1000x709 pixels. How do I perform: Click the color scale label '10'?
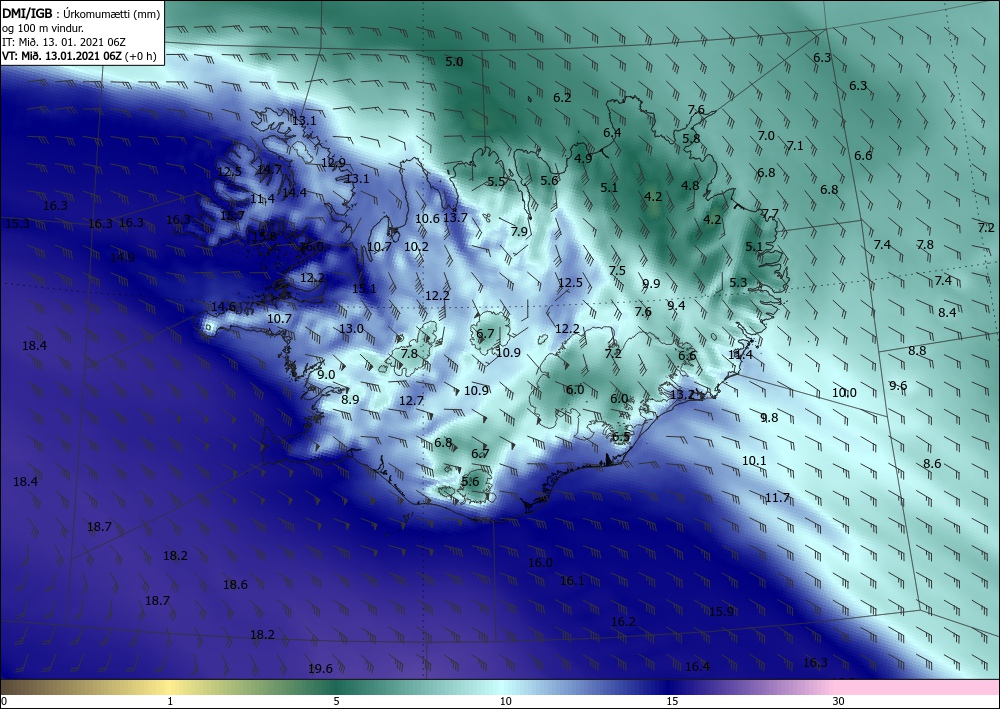[505, 701]
